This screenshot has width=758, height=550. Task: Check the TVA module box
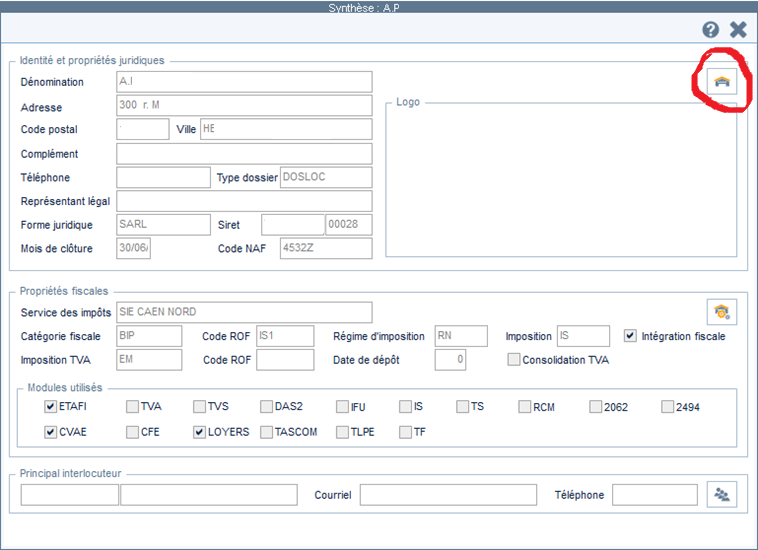click(x=132, y=406)
